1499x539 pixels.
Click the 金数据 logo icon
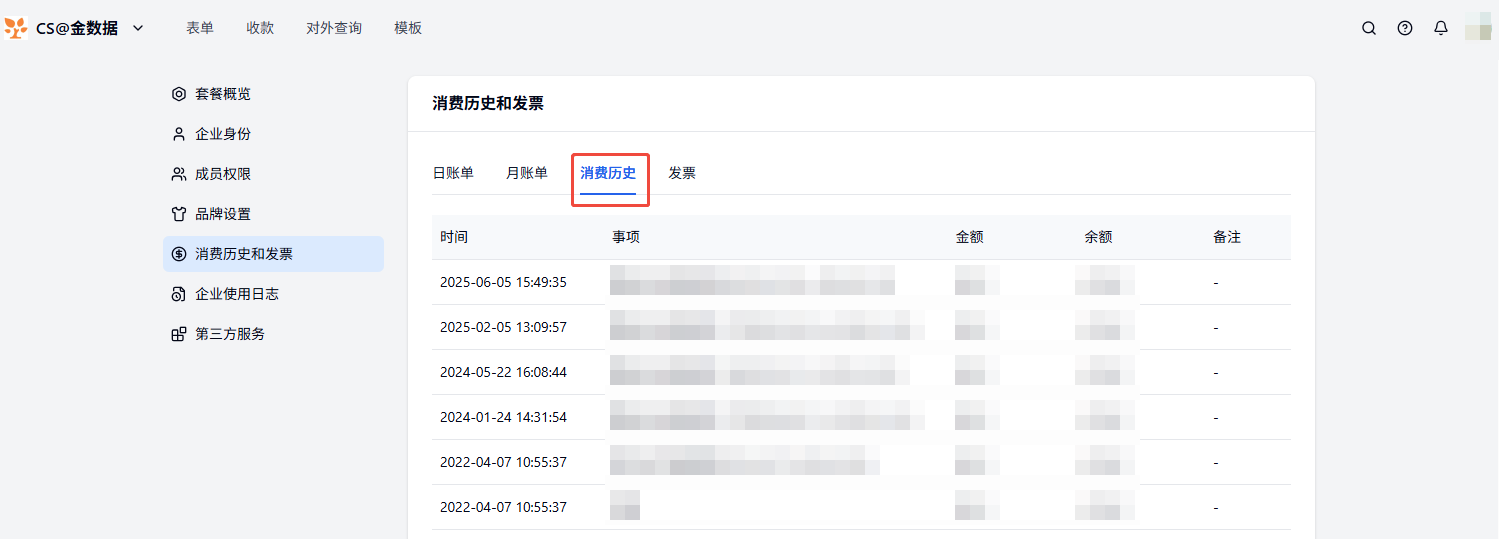tap(16, 28)
